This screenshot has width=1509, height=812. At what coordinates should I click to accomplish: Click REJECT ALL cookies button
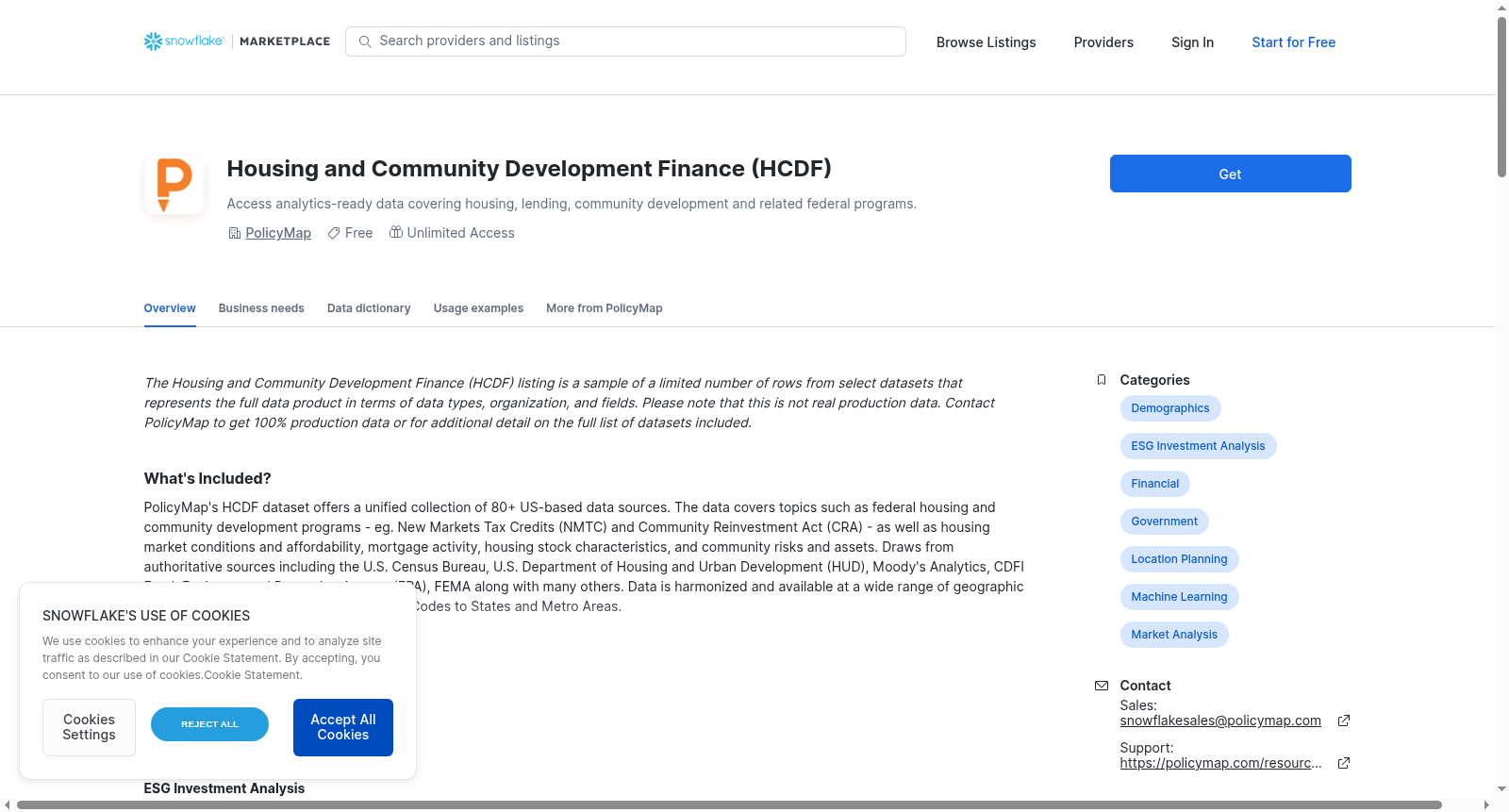[x=209, y=724]
